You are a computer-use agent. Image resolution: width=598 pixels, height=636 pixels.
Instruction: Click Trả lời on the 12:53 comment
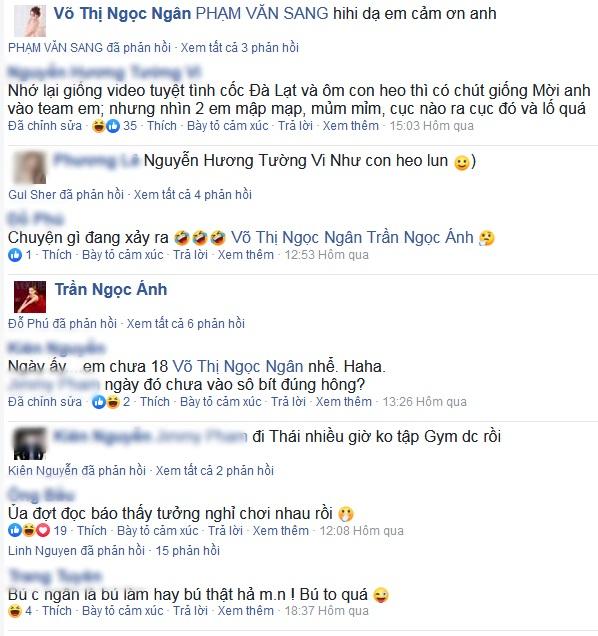(190, 255)
